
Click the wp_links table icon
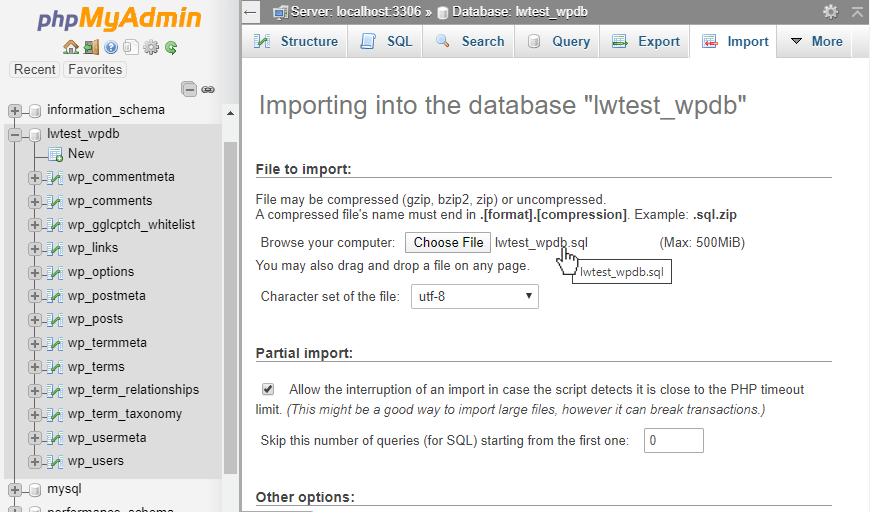click(54, 249)
